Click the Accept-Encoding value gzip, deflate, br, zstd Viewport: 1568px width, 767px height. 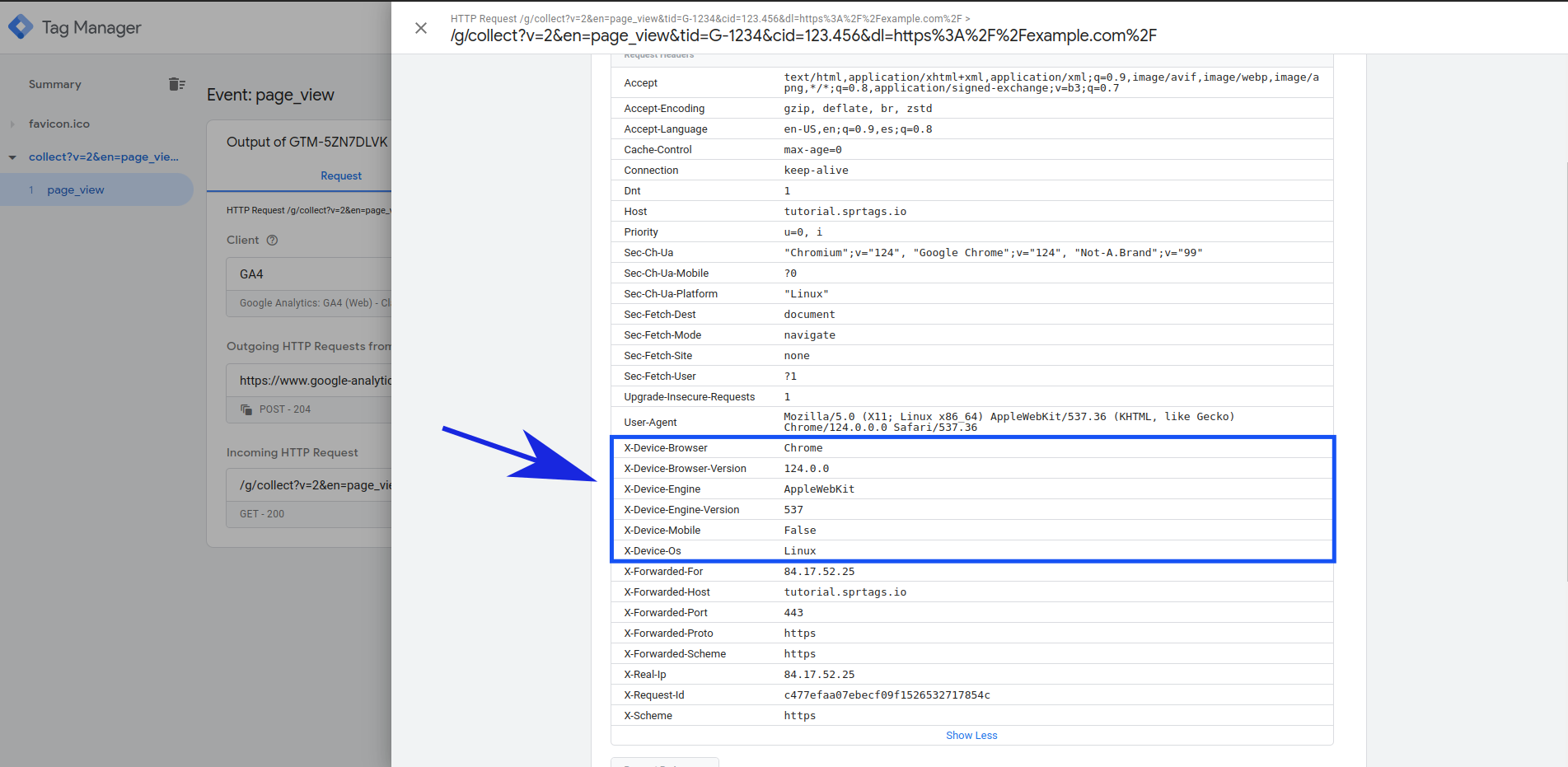coord(858,109)
